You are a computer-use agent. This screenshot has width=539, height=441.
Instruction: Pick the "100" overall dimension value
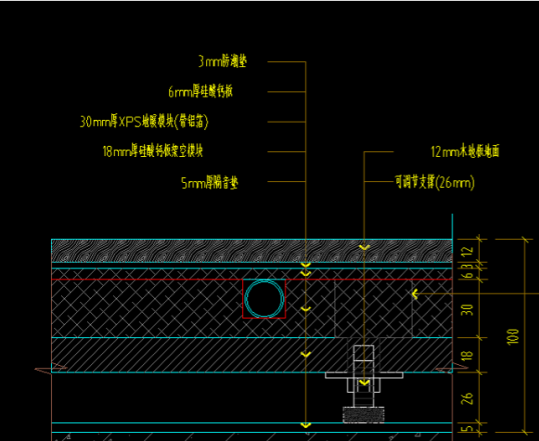(x=513, y=336)
